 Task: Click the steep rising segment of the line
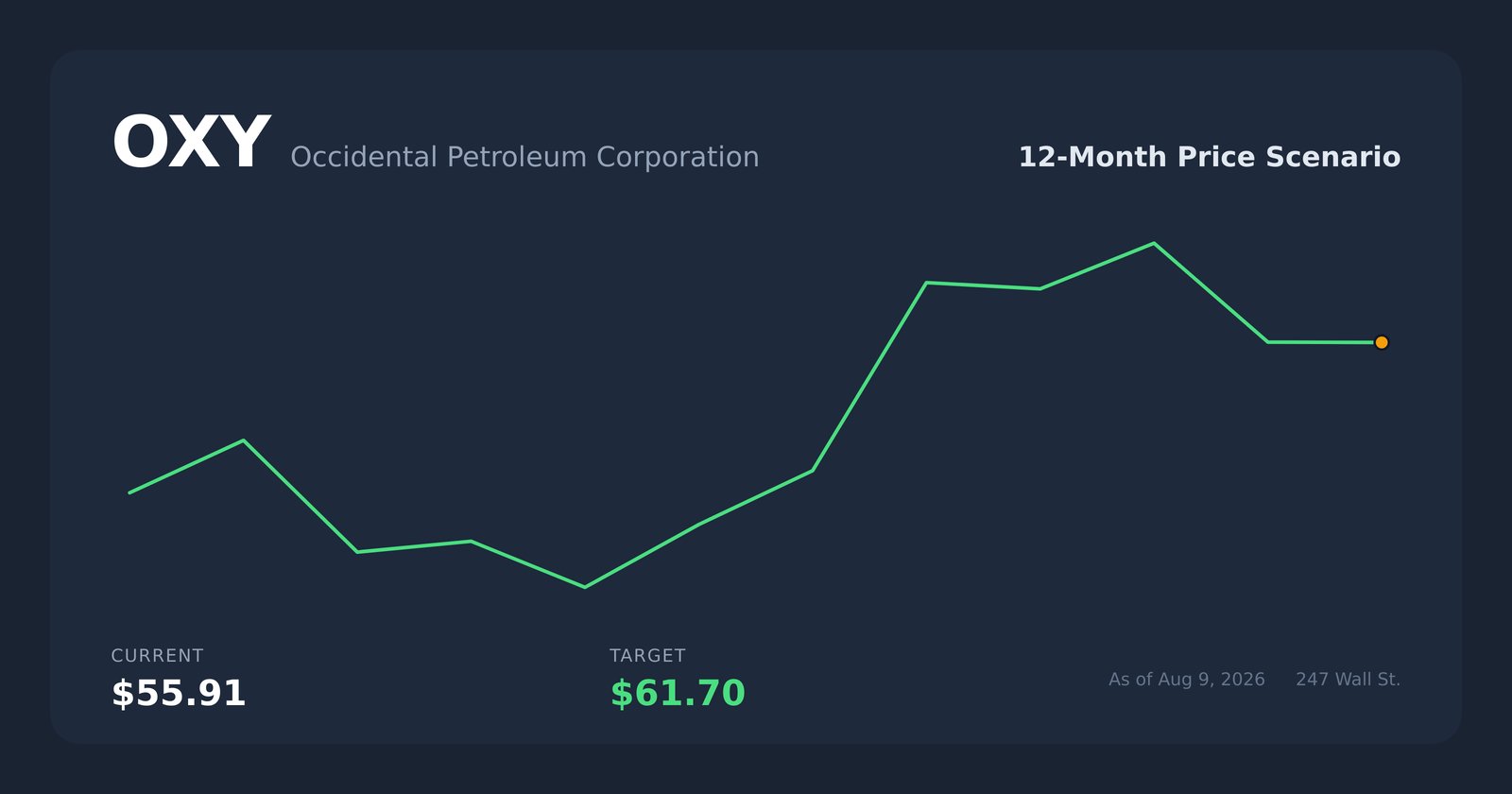click(x=869, y=377)
